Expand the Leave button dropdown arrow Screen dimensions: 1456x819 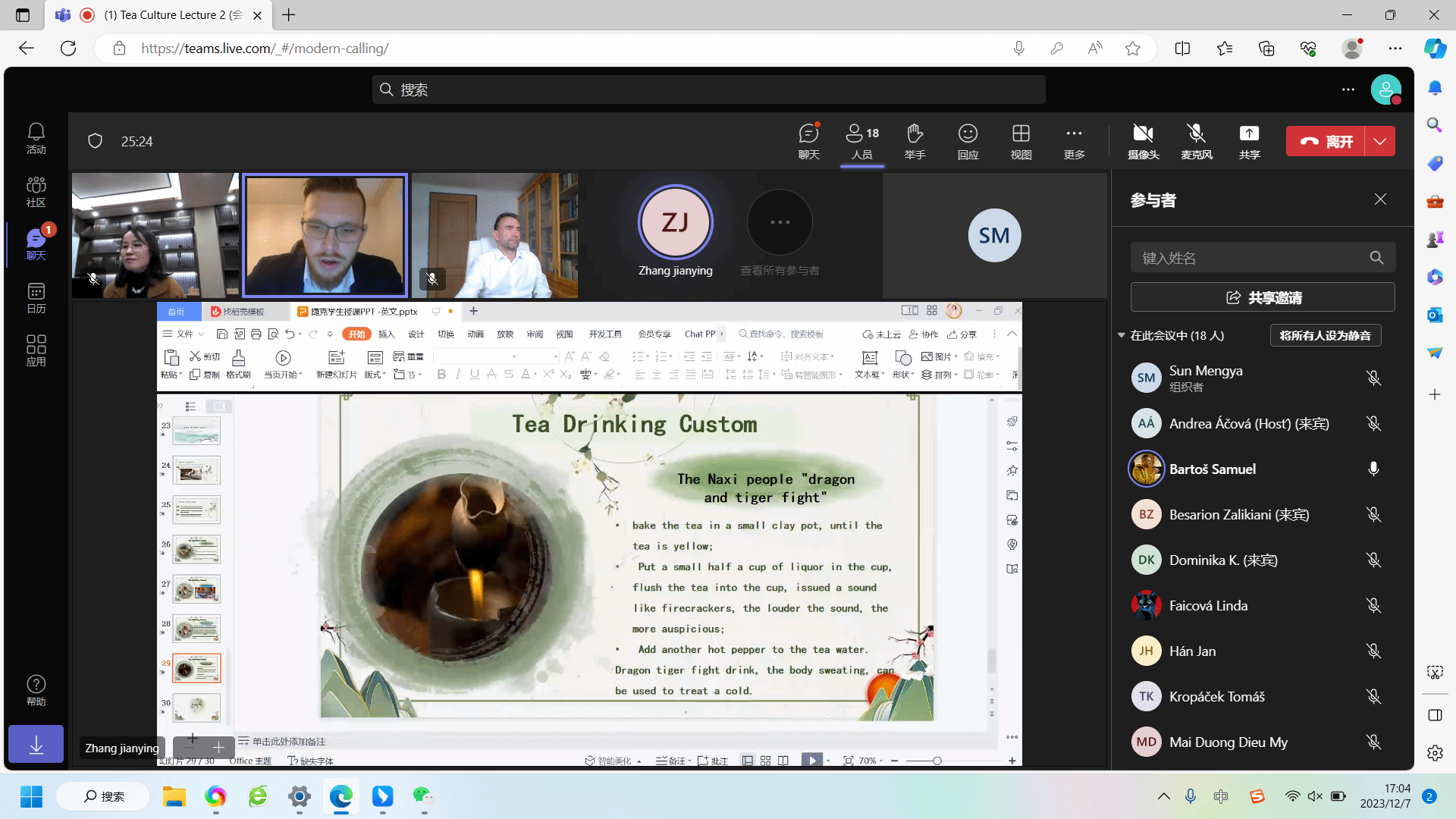tap(1380, 141)
